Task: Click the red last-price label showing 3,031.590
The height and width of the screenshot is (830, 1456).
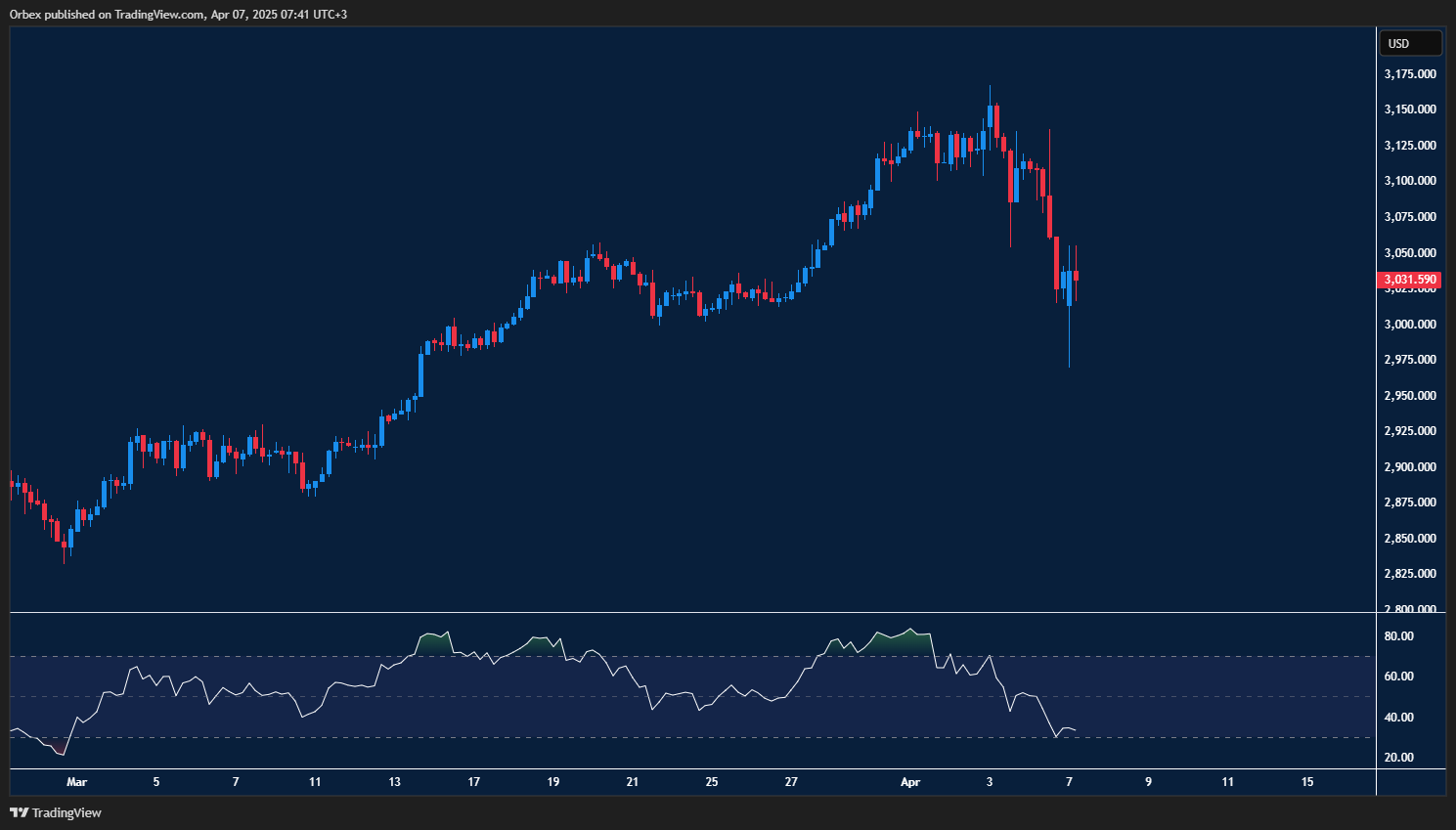Action: [x=1408, y=279]
